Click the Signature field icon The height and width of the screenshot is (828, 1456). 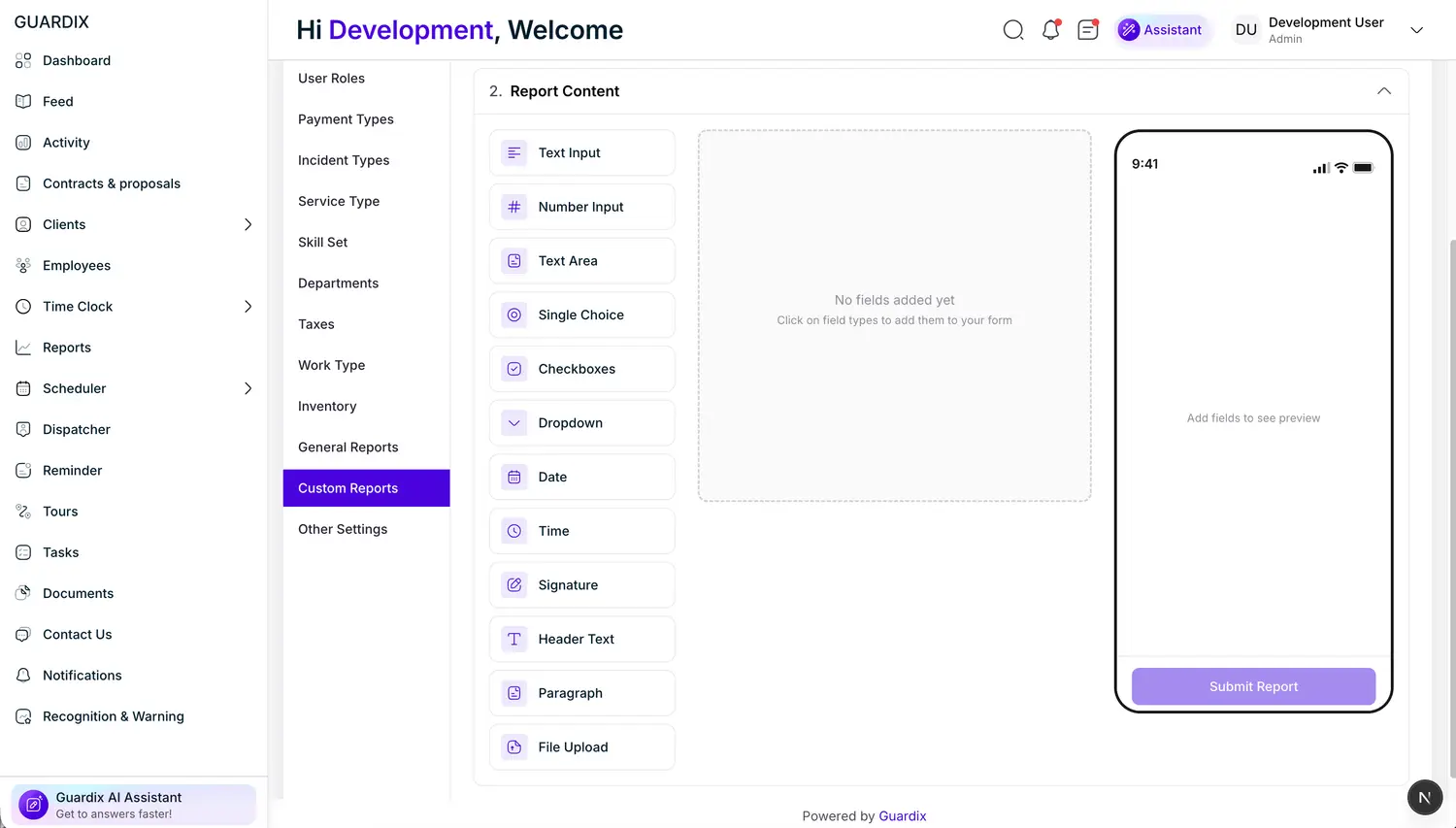pyautogui.click(x=514, y=585)
